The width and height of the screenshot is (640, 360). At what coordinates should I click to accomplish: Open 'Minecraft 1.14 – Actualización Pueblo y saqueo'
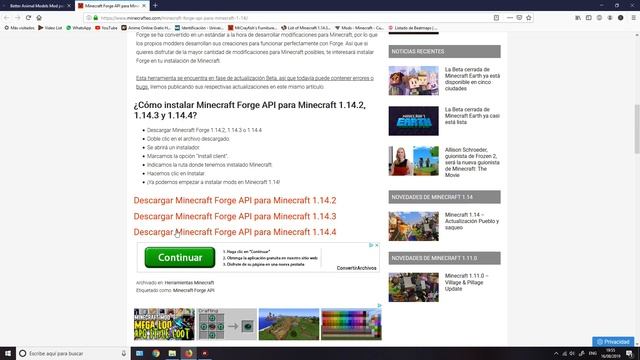[472, 221]
